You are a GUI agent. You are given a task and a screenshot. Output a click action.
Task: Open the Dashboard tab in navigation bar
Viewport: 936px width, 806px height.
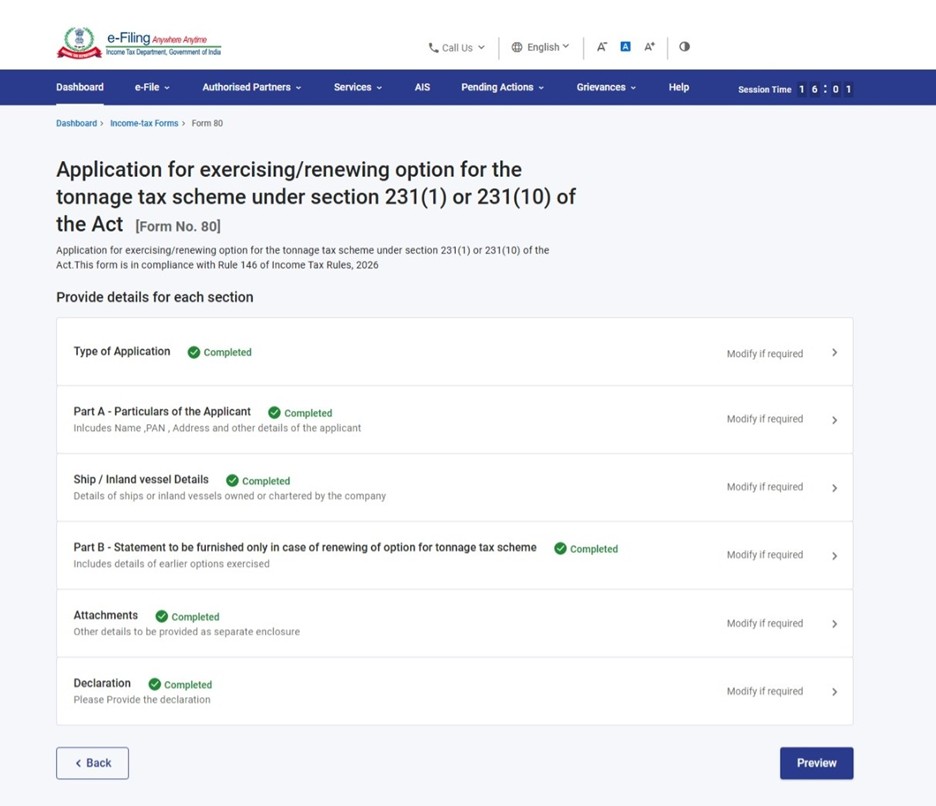pyautogui.click(x=79, y=87)
